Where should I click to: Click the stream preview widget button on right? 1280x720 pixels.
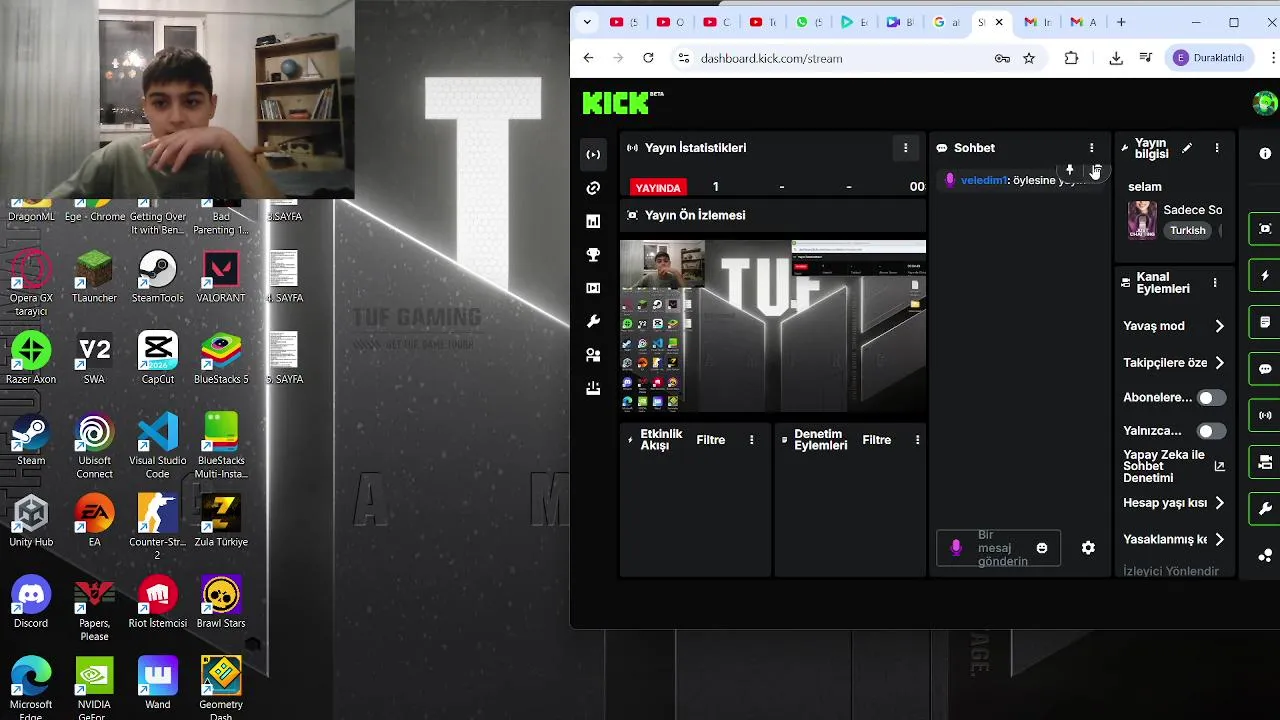point(1265,228)
